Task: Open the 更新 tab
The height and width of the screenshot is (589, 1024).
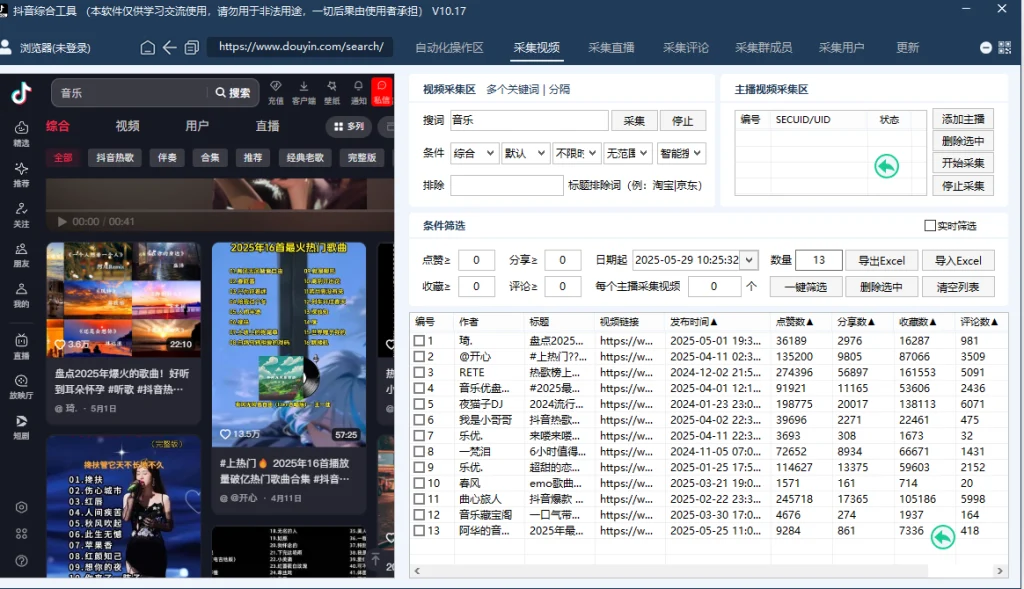Action: tap(908, 48)
